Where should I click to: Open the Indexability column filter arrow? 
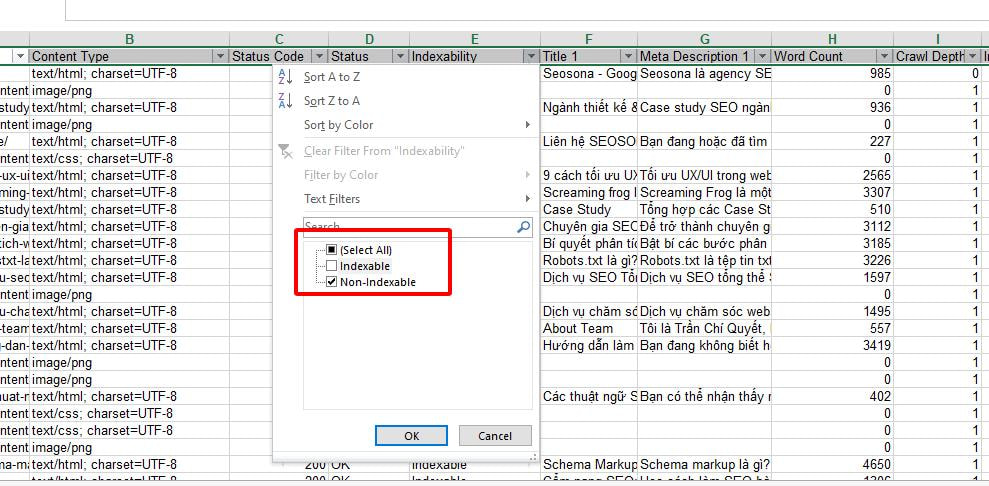pos(531,57)
